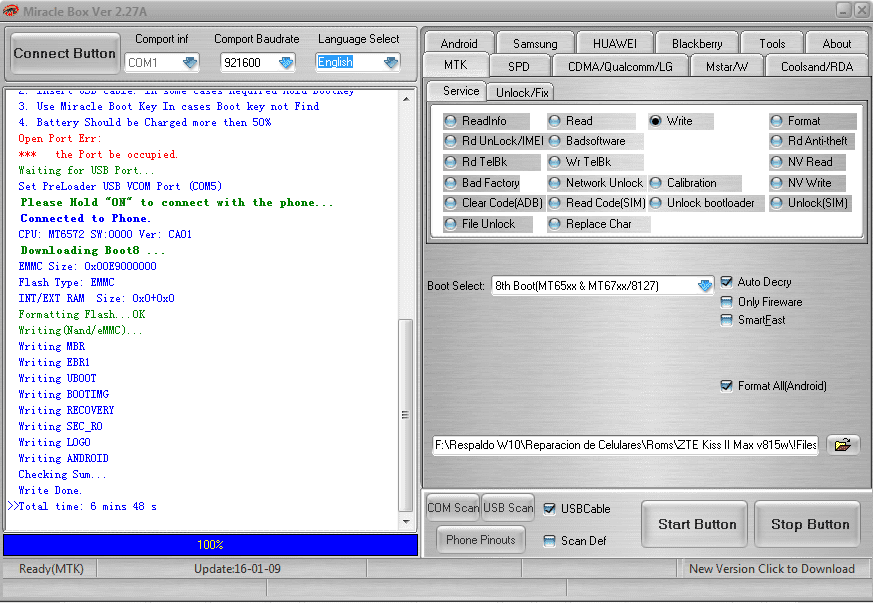The image size is (873, 603).
Task: Click the firmware file path field
Action: pos(625,445)
